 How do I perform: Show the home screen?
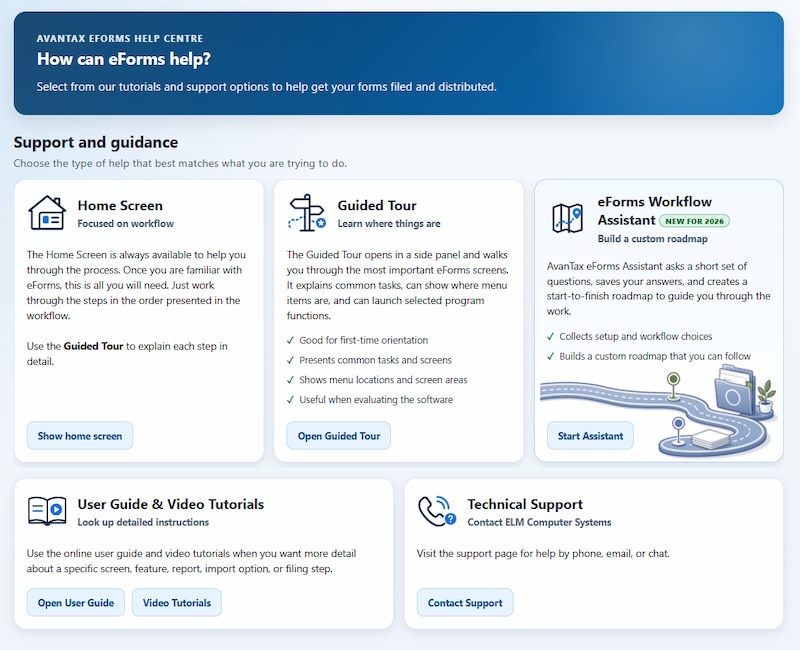[80, 436]
